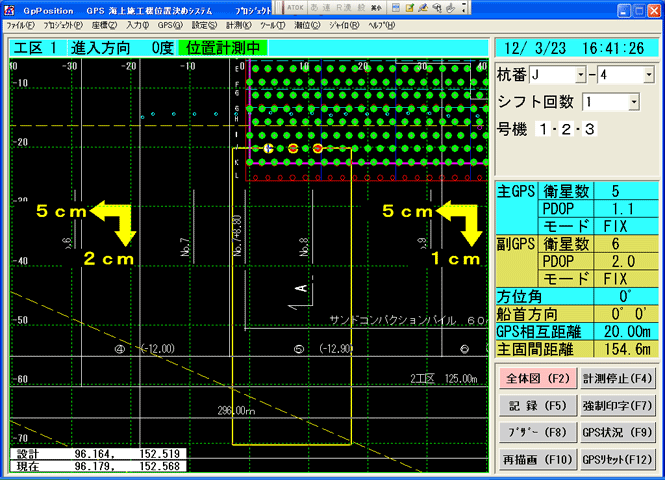Select 号機 unit 2

tap(565, 129)
